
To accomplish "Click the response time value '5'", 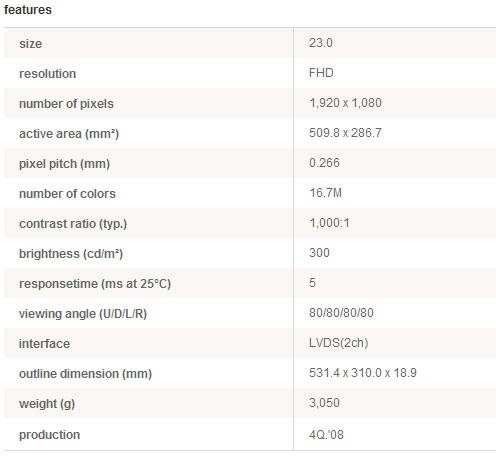I will click(312, 283).
